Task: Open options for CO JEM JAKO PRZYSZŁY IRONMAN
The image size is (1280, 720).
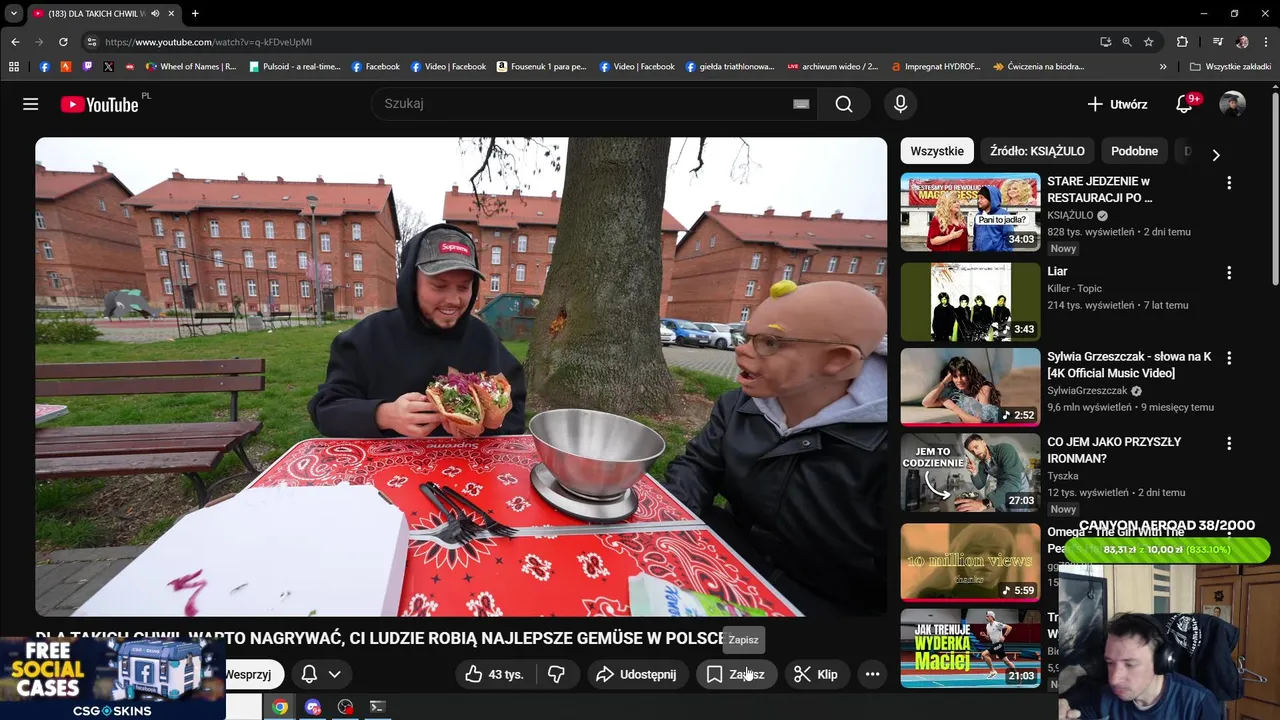Action: 1229,443
